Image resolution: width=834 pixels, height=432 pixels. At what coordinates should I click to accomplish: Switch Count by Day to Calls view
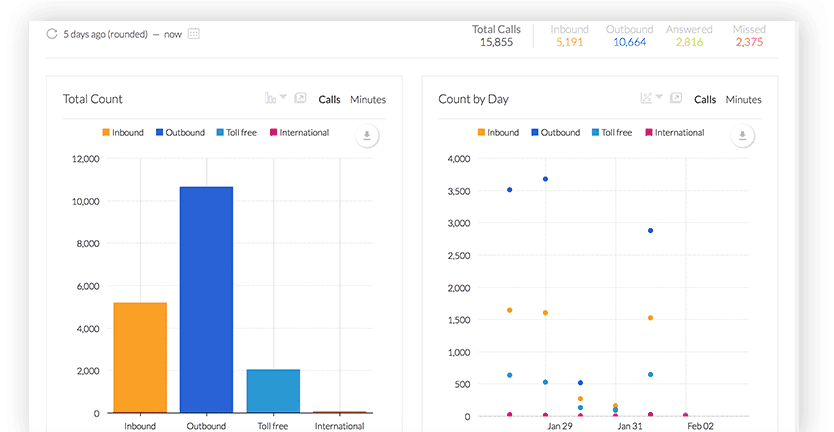click(705, 99)
